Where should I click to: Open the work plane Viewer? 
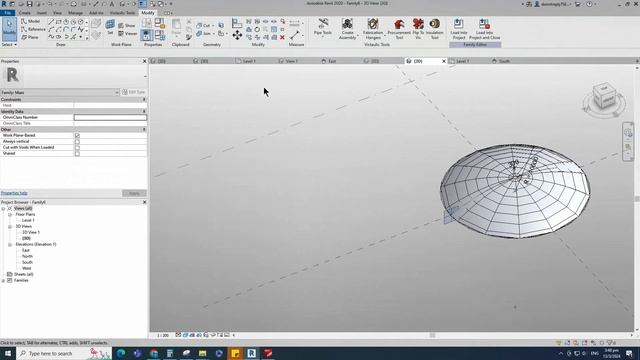click(x=128, y=33)
